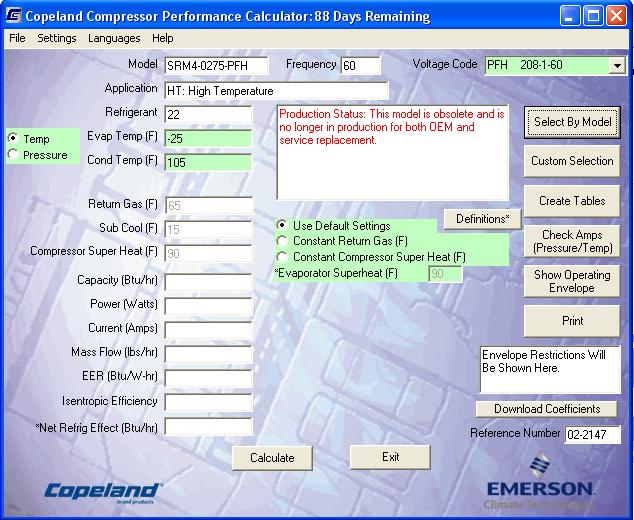Click the Cond Temp (F) field
Image resolution: width=634 pixels, height=520 pixels.
208,163
